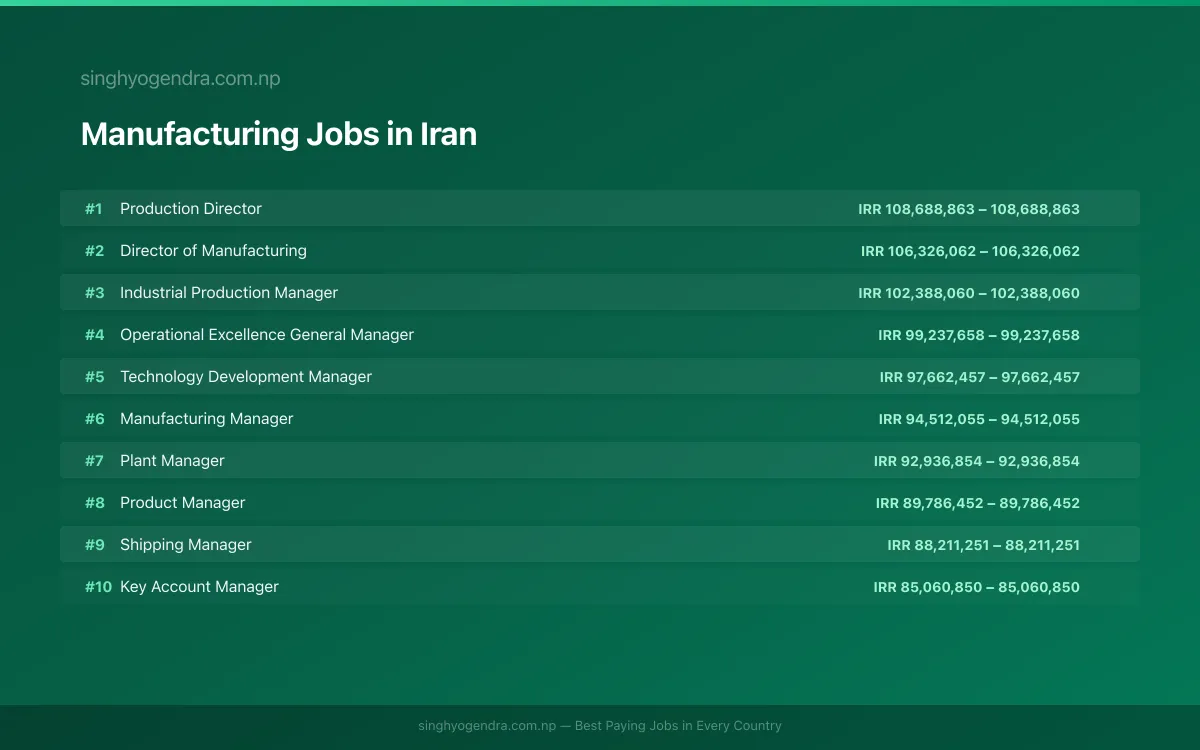The image size is (1200, 750).
Task: Click salary IRR 108,688,863 – 108,688,863
Action: pos(969,209)
